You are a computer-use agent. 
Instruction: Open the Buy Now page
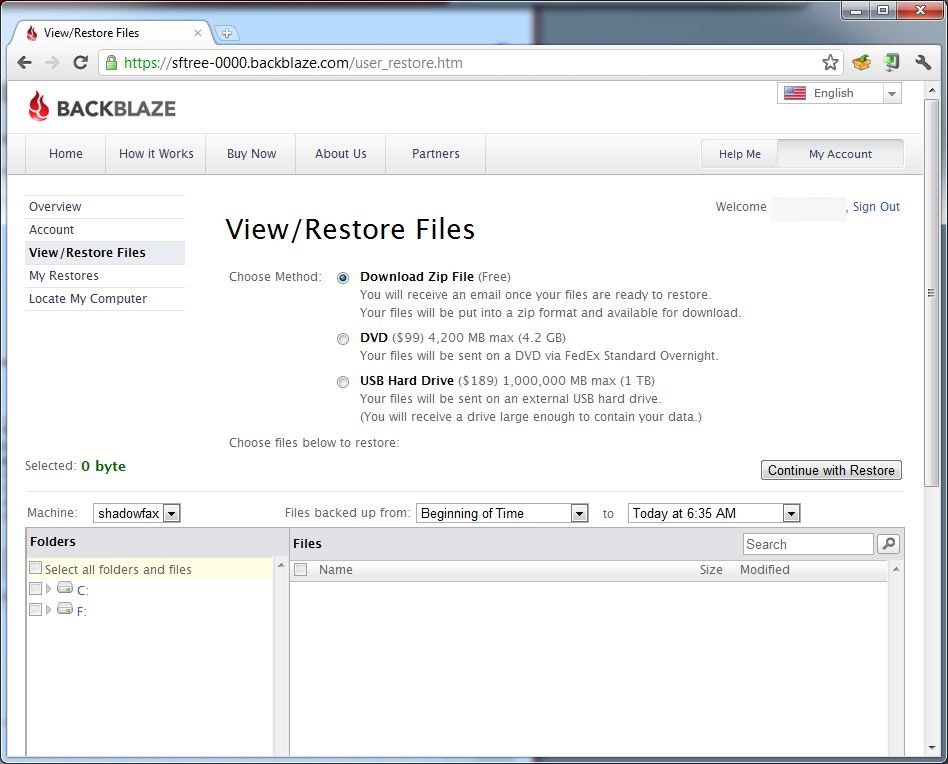[251, 154]
